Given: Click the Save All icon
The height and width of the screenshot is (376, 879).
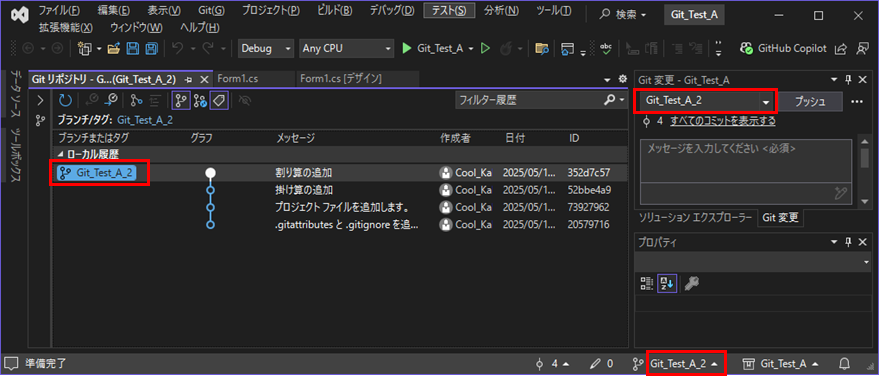Looking at the screenshot, I should click(151, 49).
